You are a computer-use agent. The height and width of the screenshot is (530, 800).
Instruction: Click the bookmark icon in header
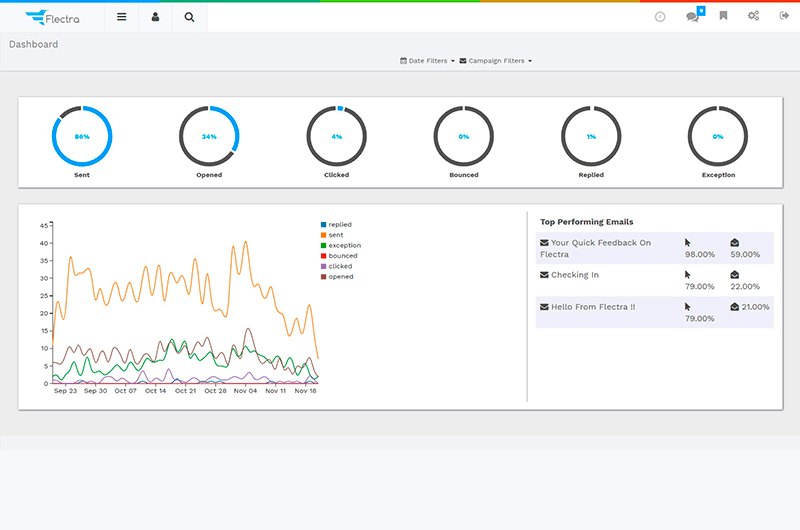723,17
